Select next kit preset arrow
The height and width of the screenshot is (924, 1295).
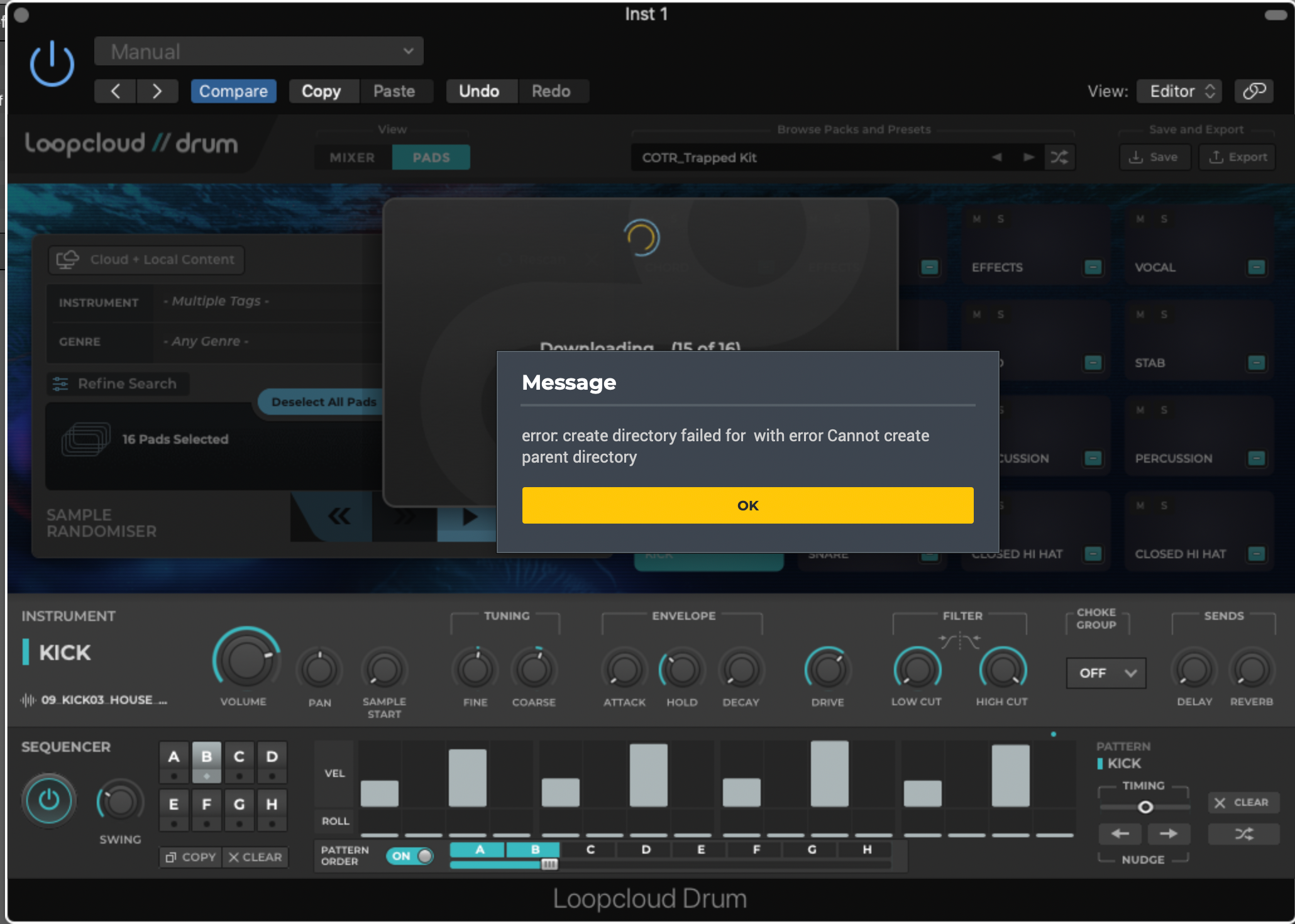tap(1028, 157)
